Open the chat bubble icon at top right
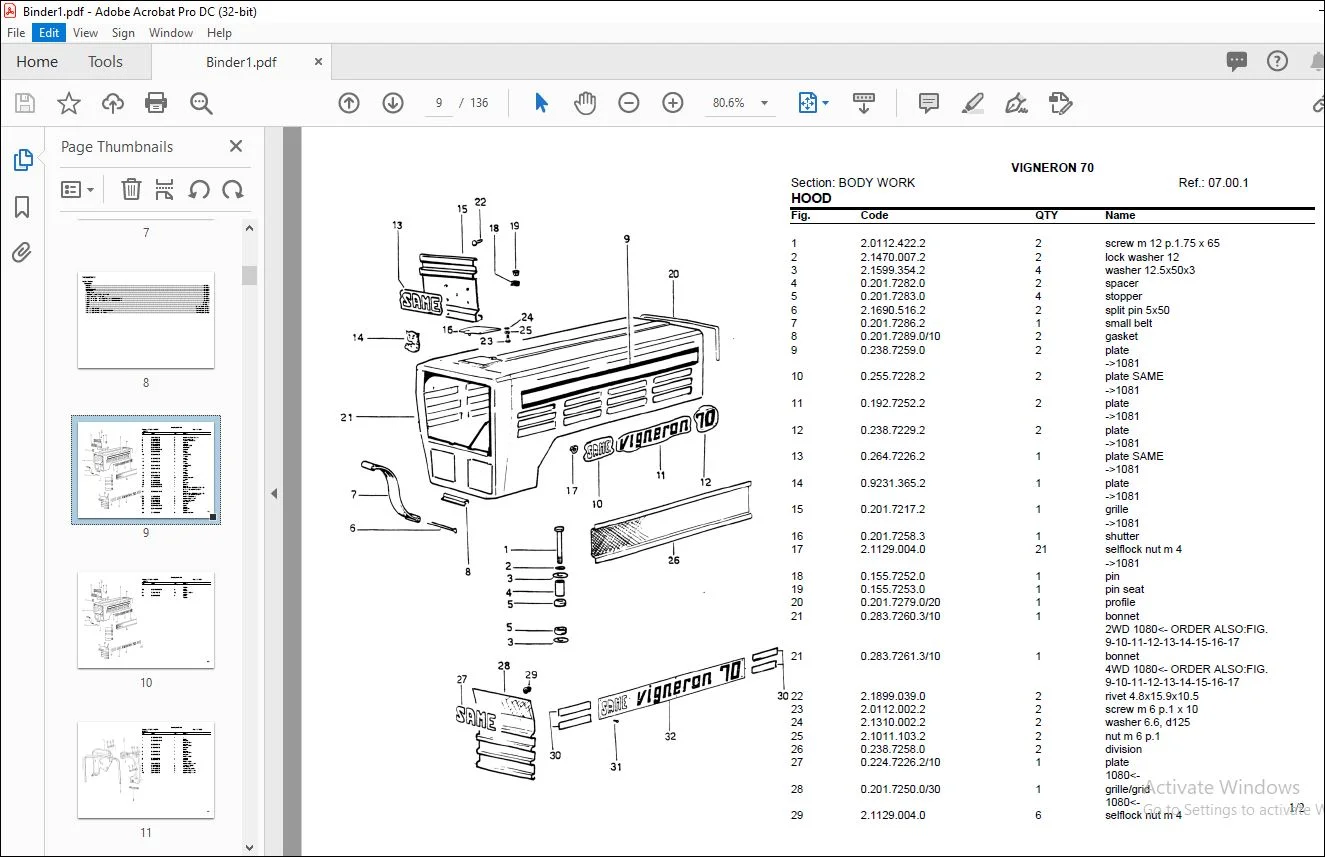The image size is (1325, 857). 1237,61
